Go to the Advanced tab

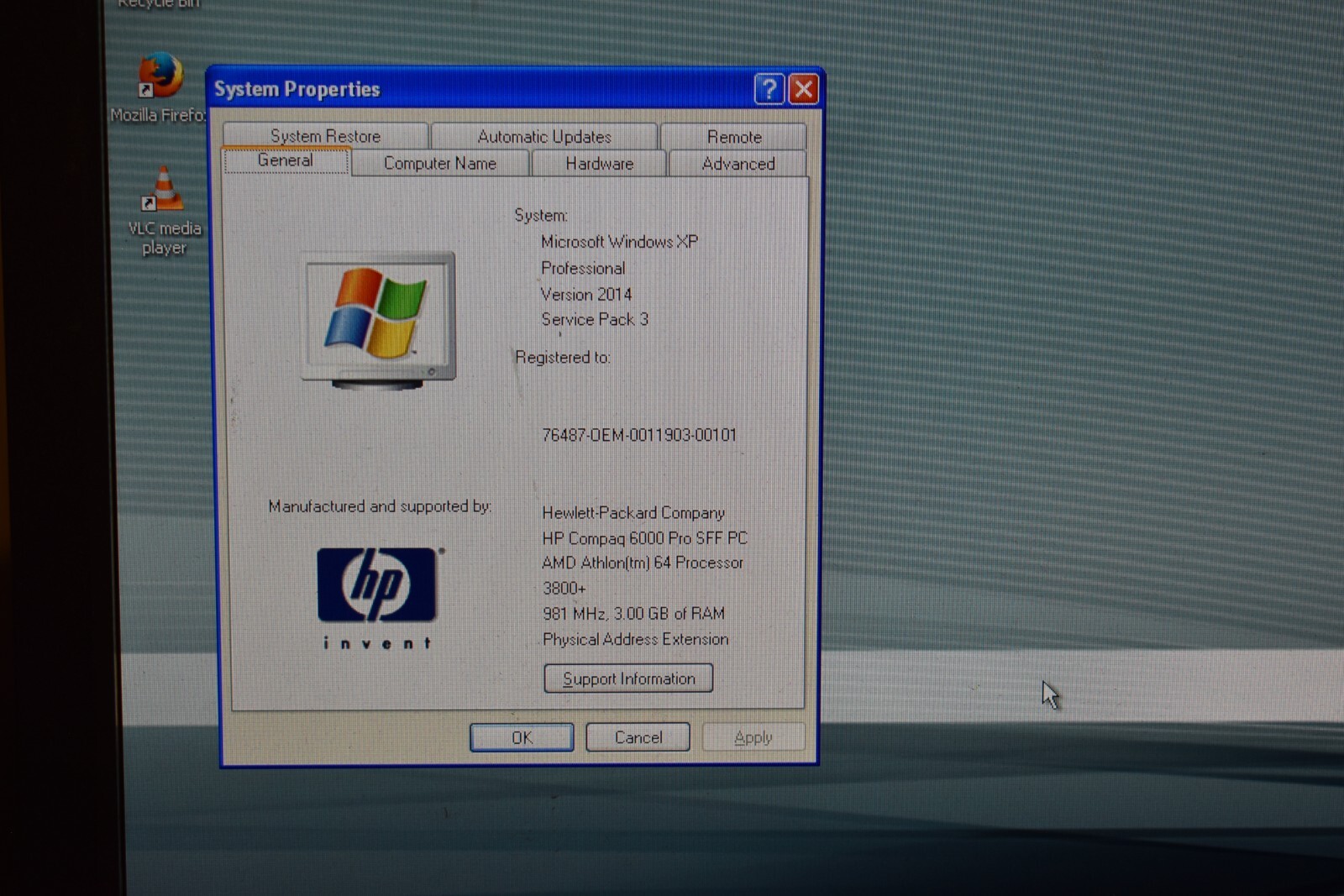(x=738, y=163)
